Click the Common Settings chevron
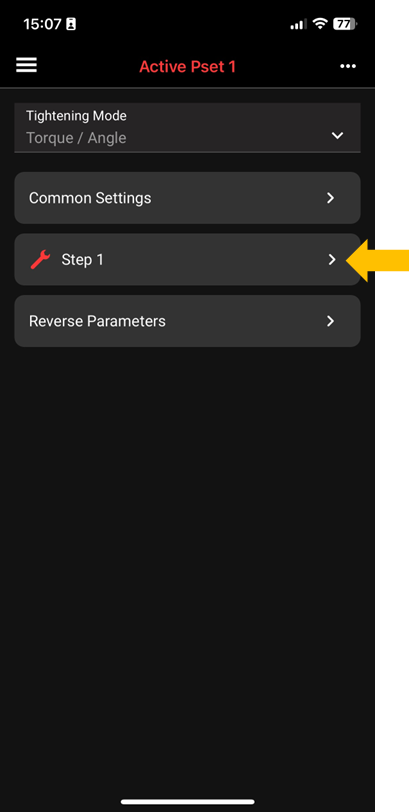409x812 pixels. 331,198
